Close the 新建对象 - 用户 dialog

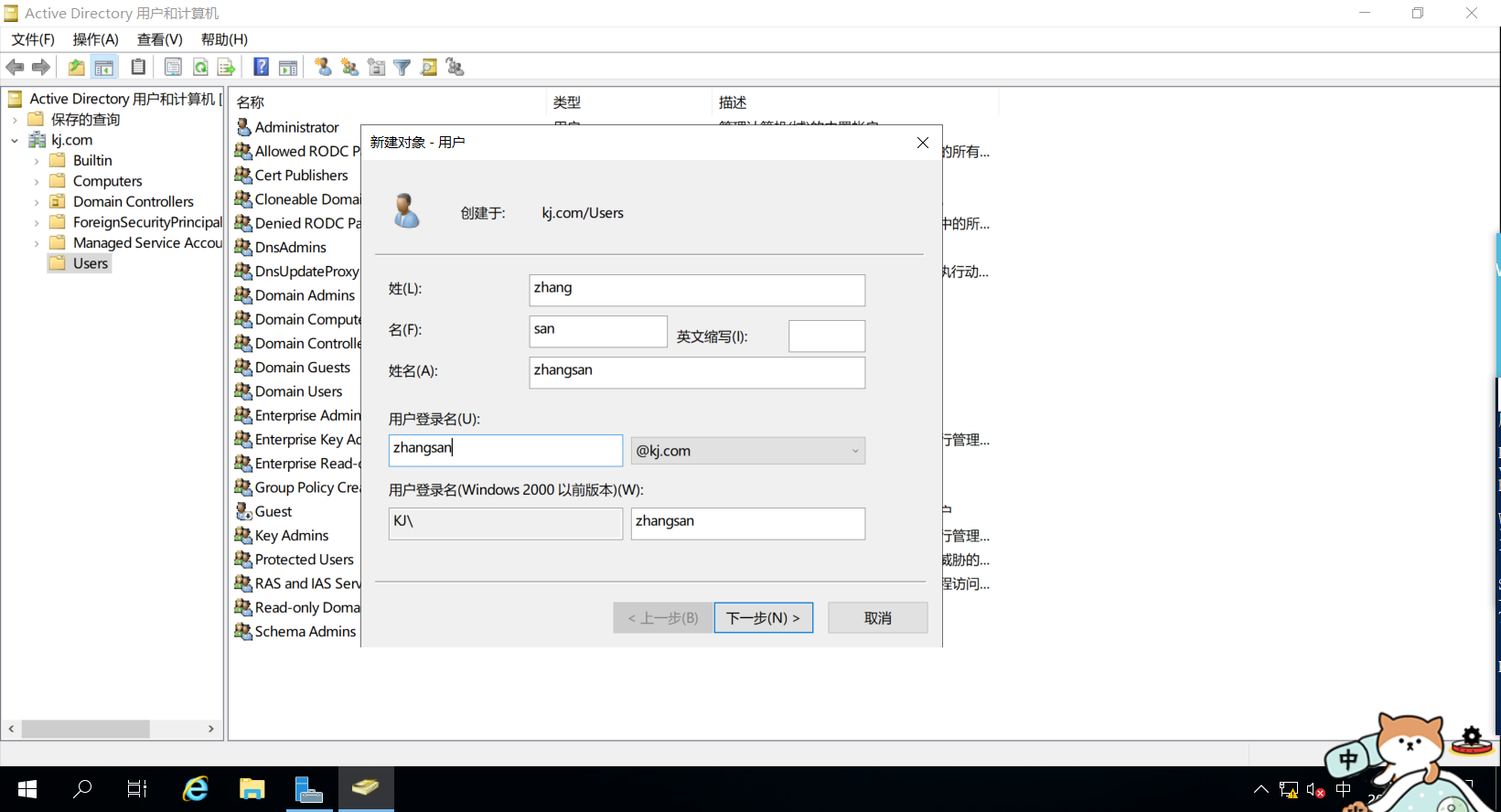[x=922, y=143]
